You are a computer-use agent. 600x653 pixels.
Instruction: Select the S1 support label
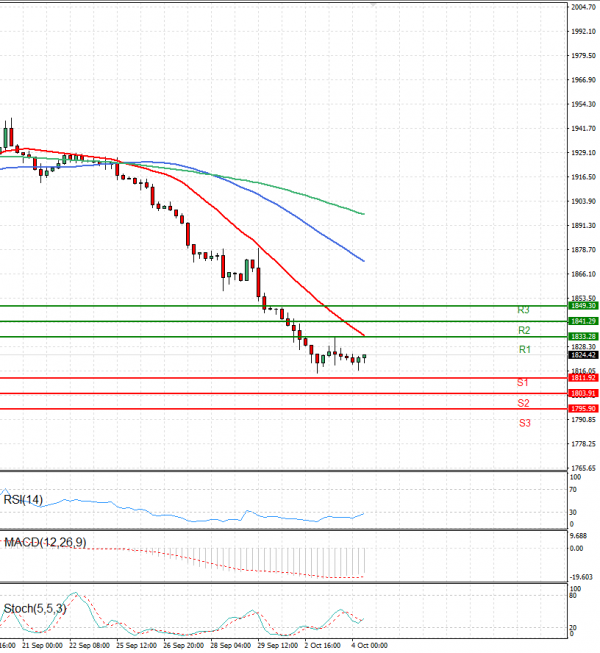523,383
